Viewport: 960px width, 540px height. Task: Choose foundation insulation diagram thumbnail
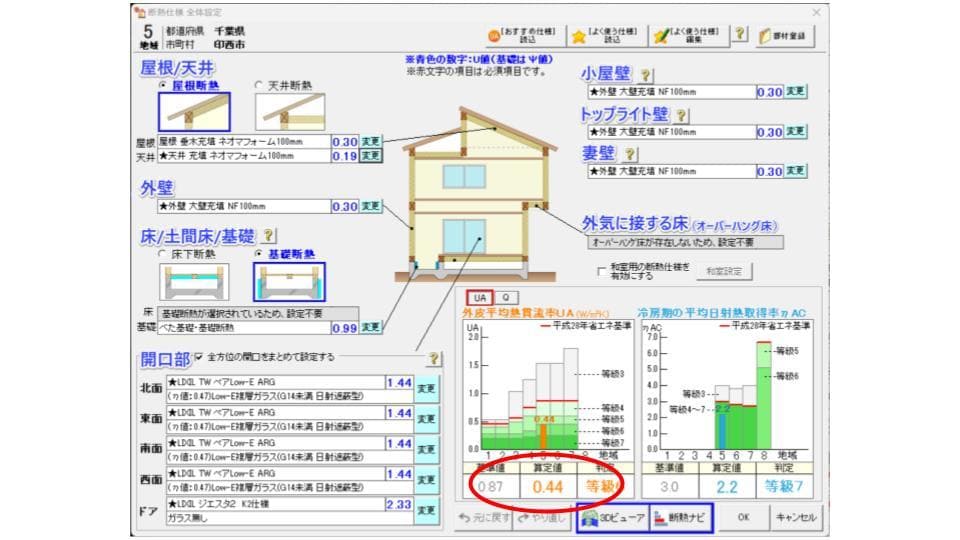point(289,282)
